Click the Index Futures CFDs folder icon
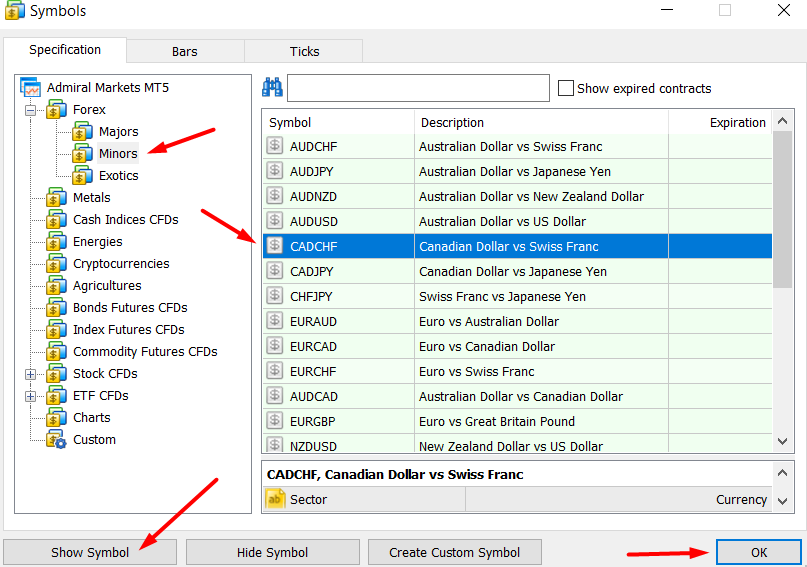807x567 pixels. [x=56, y=330]
